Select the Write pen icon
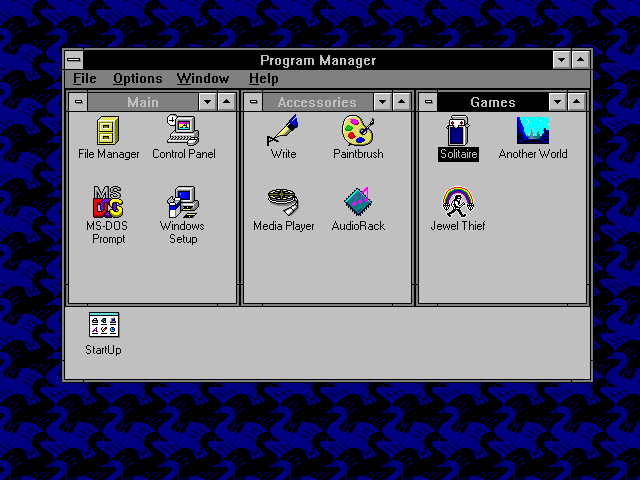The height and width of the screenshot is (480, 640). (282, 130)
